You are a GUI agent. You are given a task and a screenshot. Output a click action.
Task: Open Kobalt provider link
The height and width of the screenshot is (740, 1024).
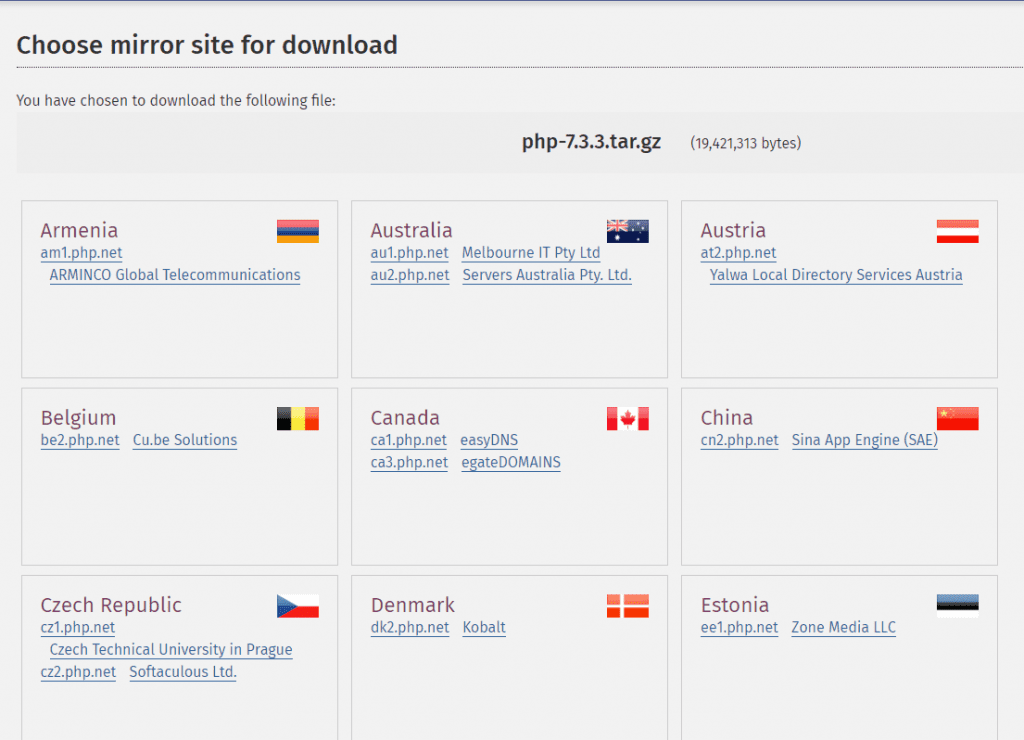(x=484, y=628)
